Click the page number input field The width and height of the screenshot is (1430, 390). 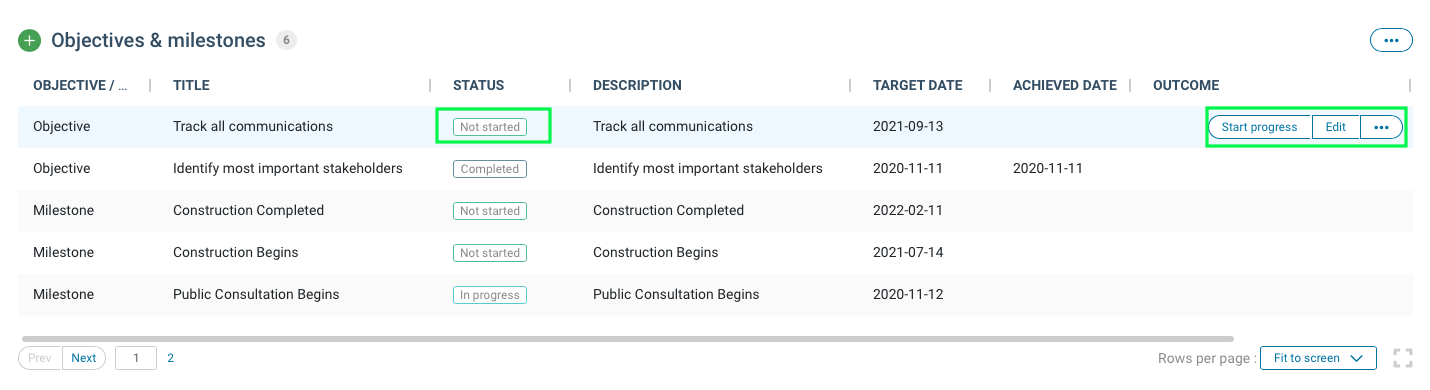(136, 358)
